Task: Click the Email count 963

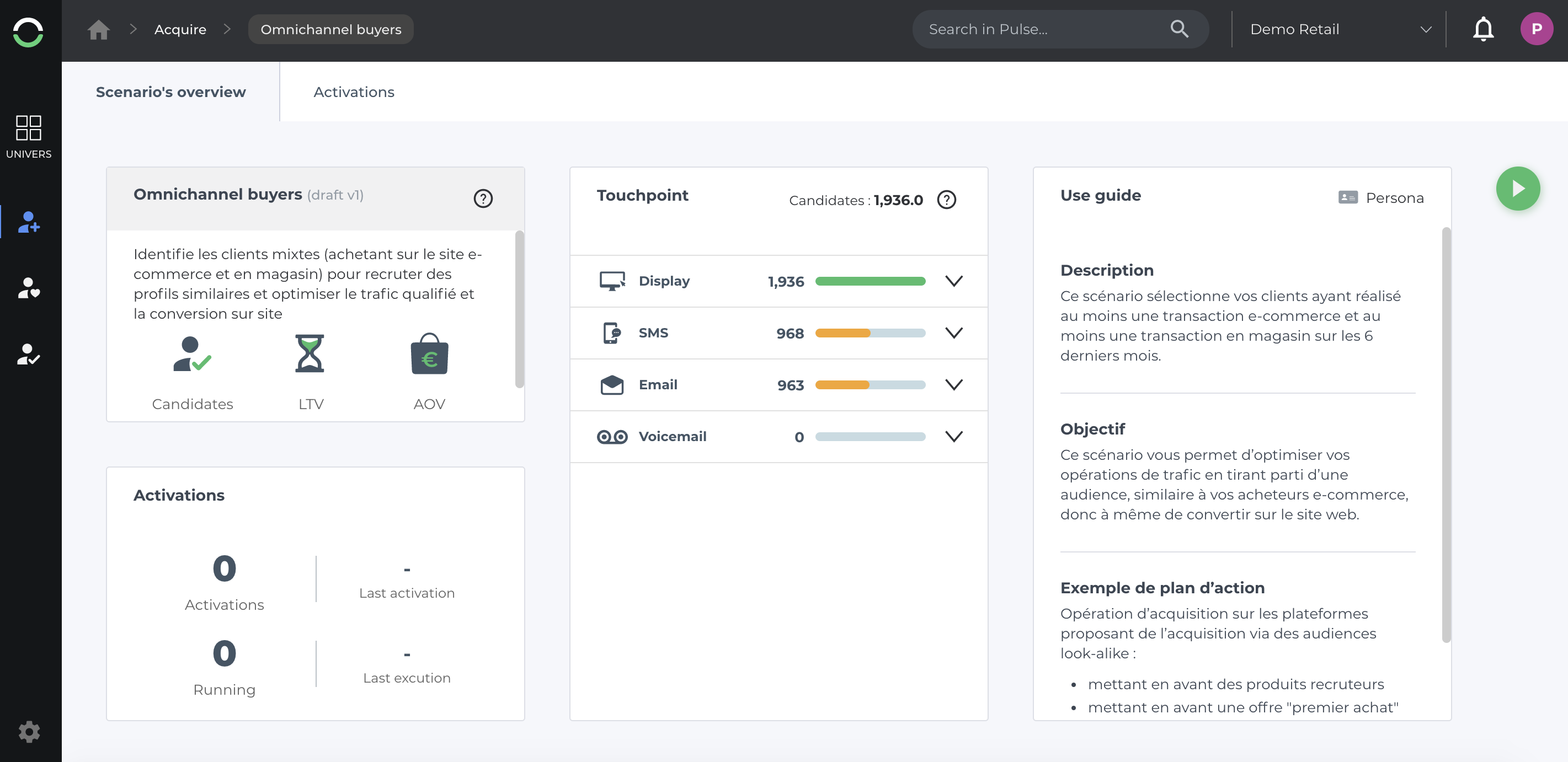Action: tap(791, 385)
